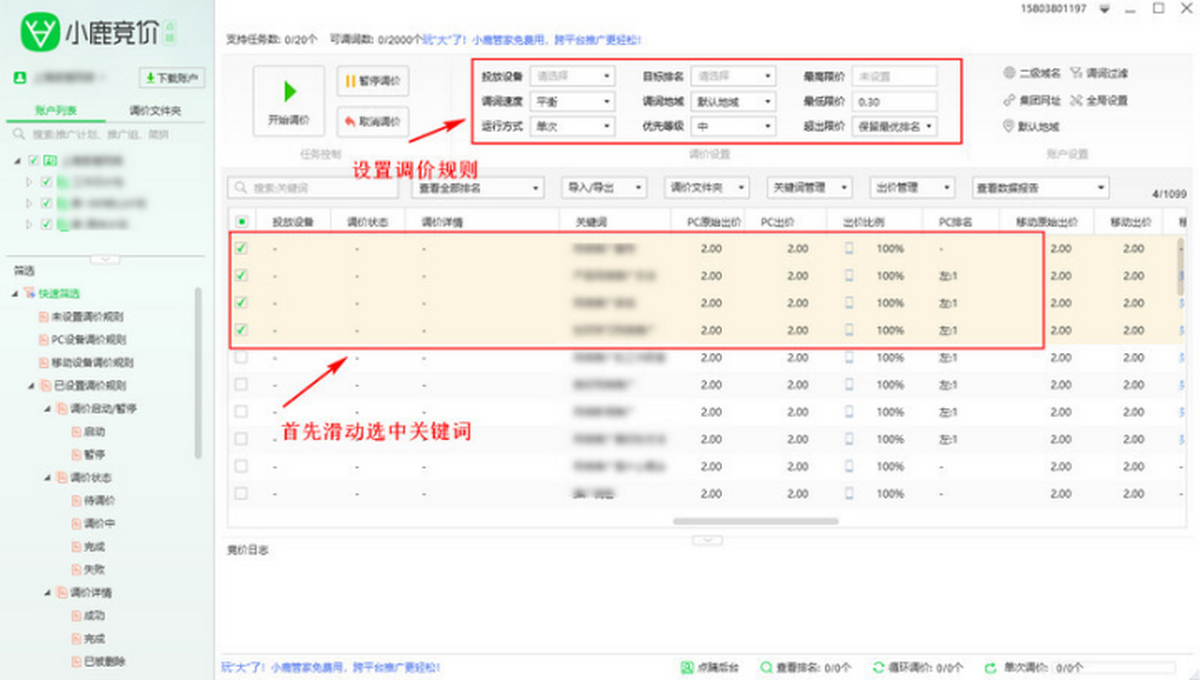Click the 最低限价 field showing 0.30

point(894,101)
